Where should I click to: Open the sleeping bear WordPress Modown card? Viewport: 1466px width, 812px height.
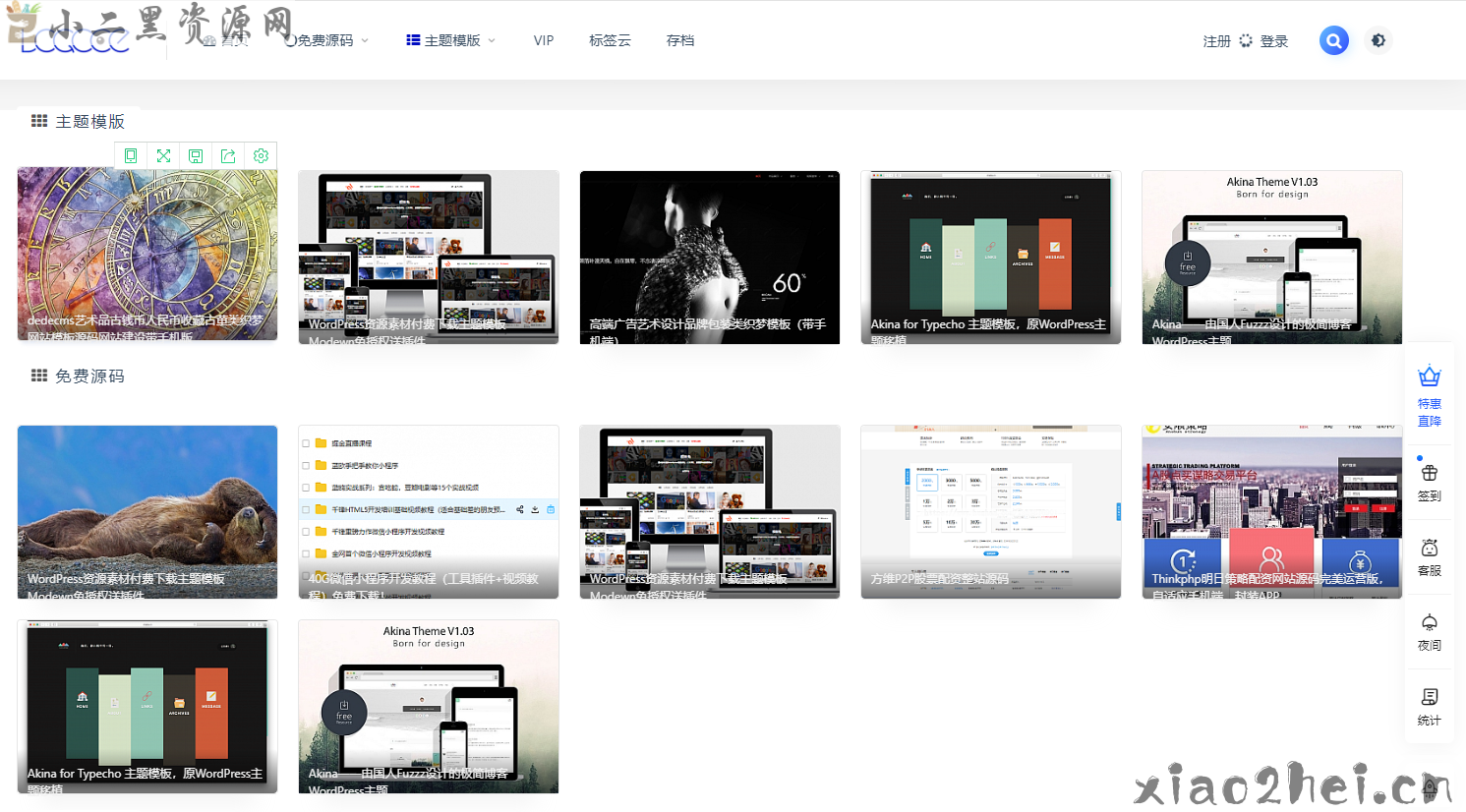click(x=147, y=512)
